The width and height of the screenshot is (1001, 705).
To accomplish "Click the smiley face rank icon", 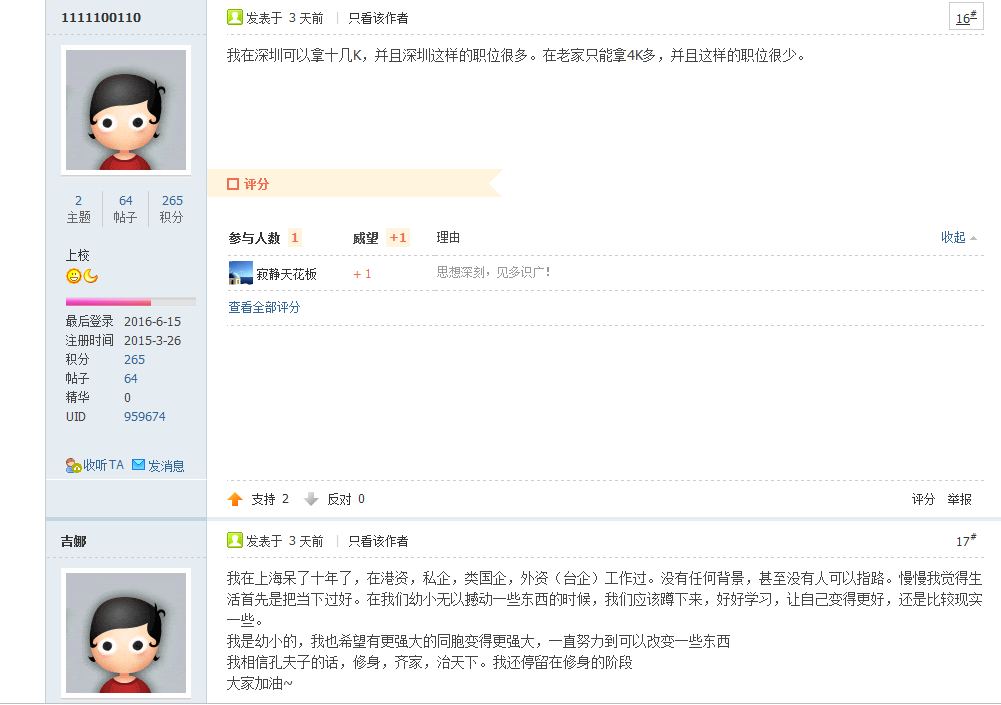I will 73,276.
